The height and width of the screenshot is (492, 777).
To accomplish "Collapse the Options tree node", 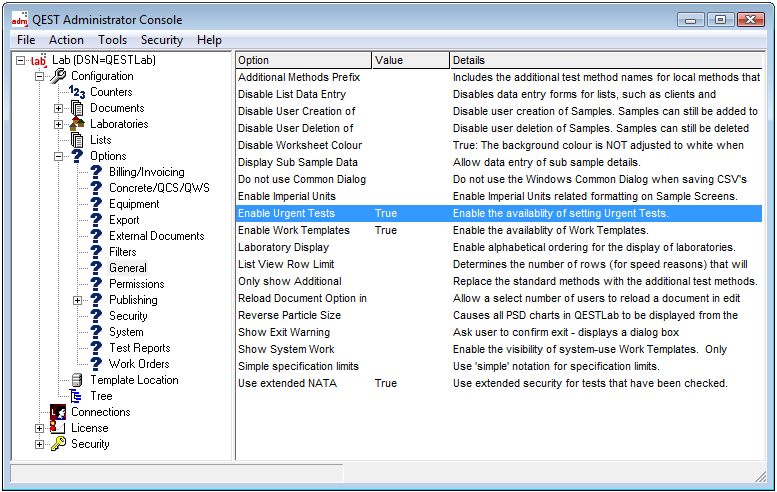I will click(59, 156).
